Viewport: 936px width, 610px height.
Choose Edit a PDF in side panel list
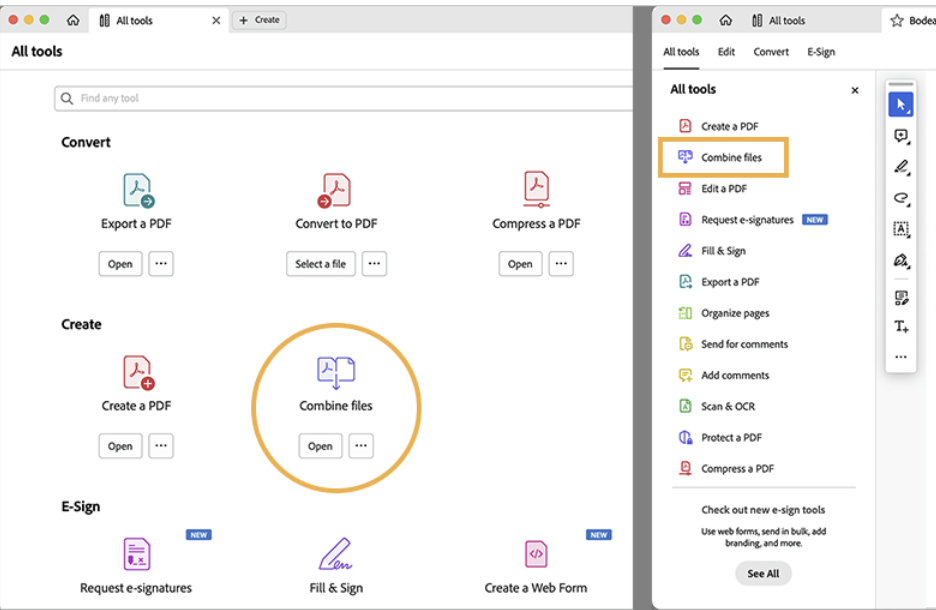713,189
